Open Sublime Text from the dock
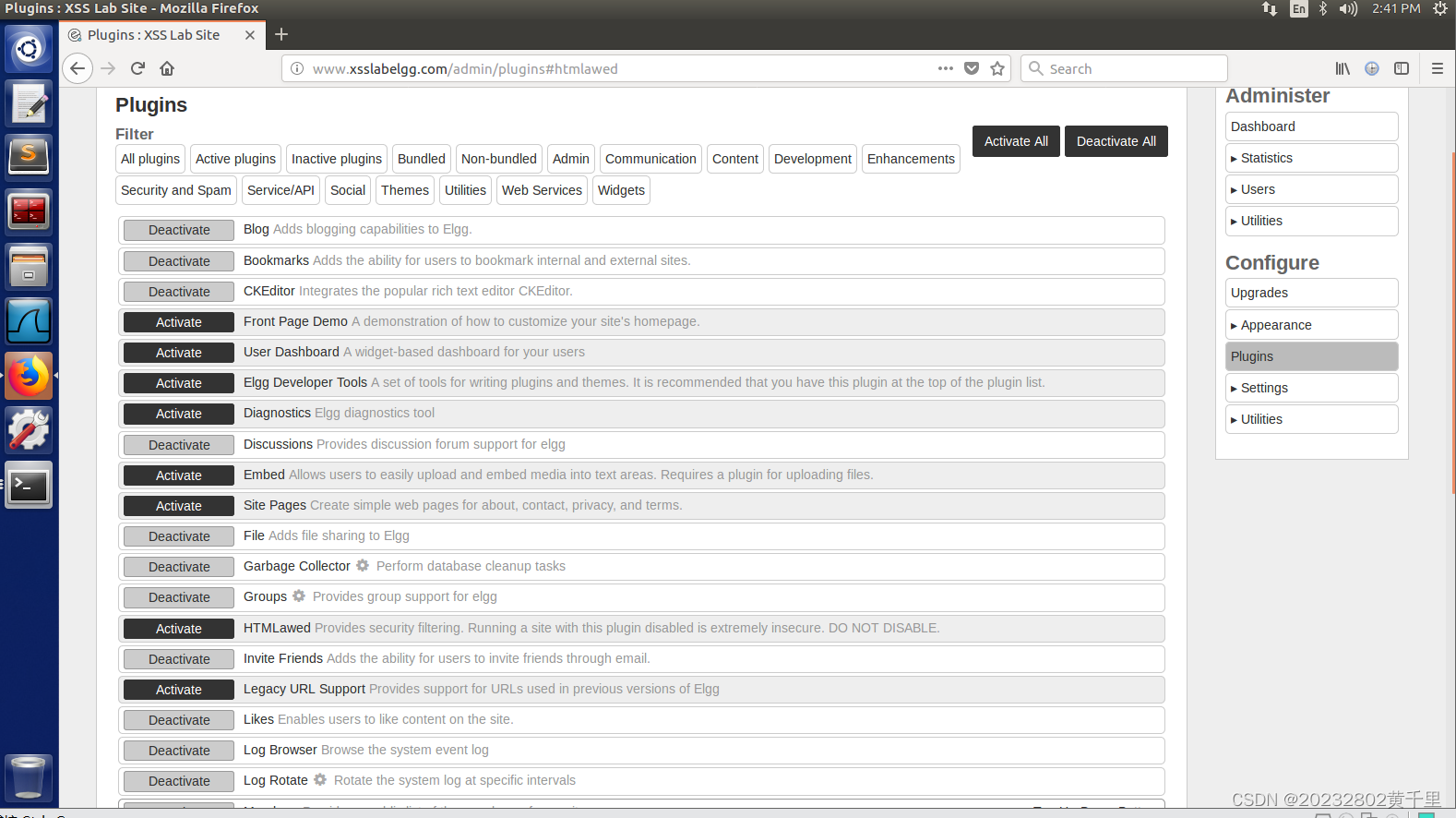 click(x=29, y=157)
